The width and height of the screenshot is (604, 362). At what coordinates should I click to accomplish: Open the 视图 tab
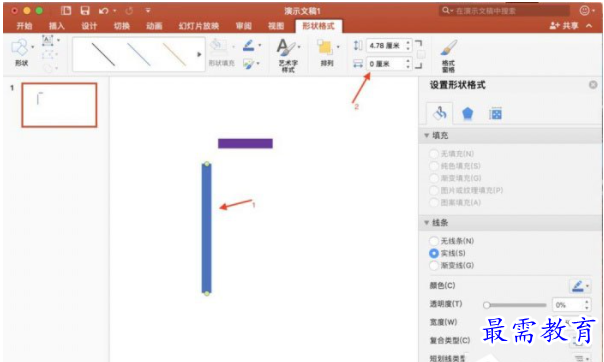click(x=276, y=26)
